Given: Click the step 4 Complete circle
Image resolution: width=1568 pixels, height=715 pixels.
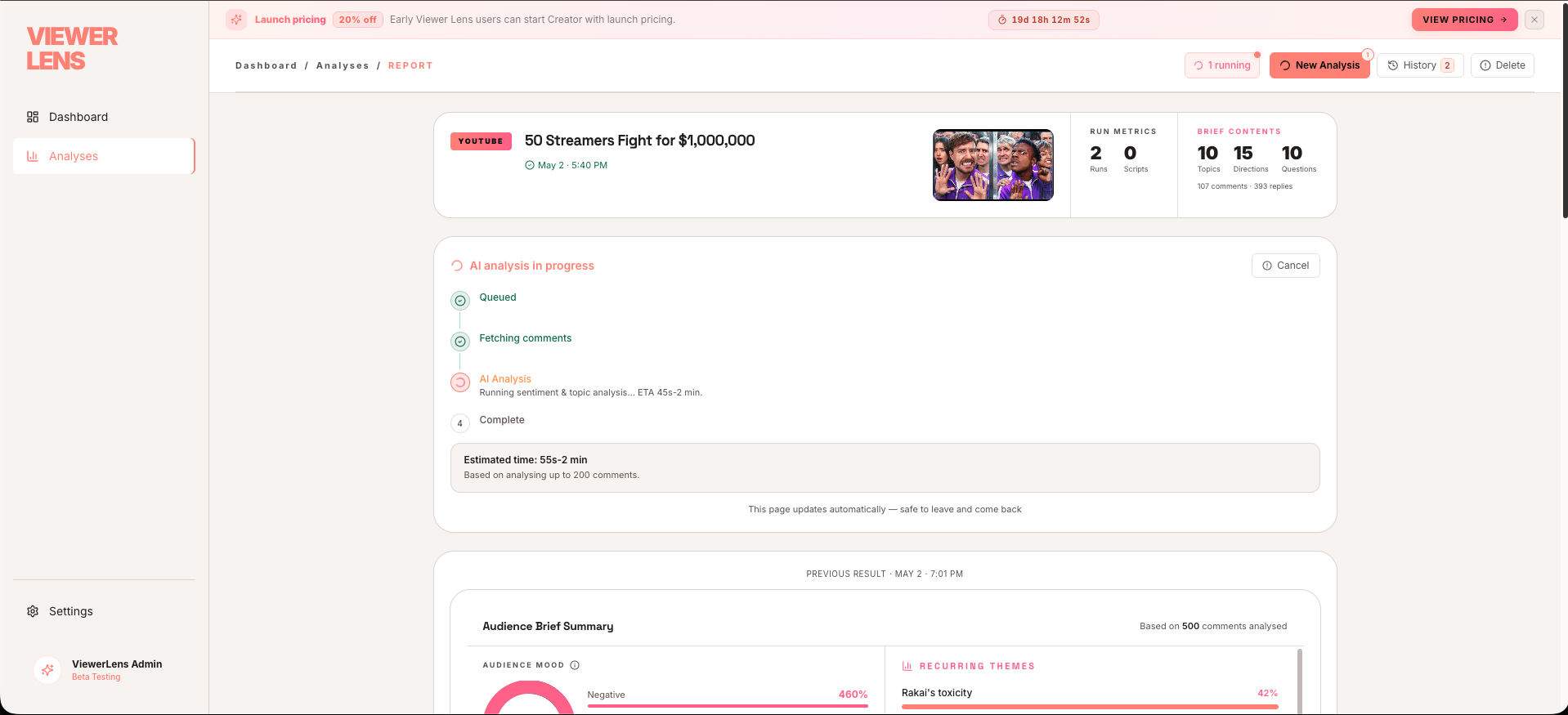Looking at the screenshot, I should pyautogui.click(x=460, y=423).
